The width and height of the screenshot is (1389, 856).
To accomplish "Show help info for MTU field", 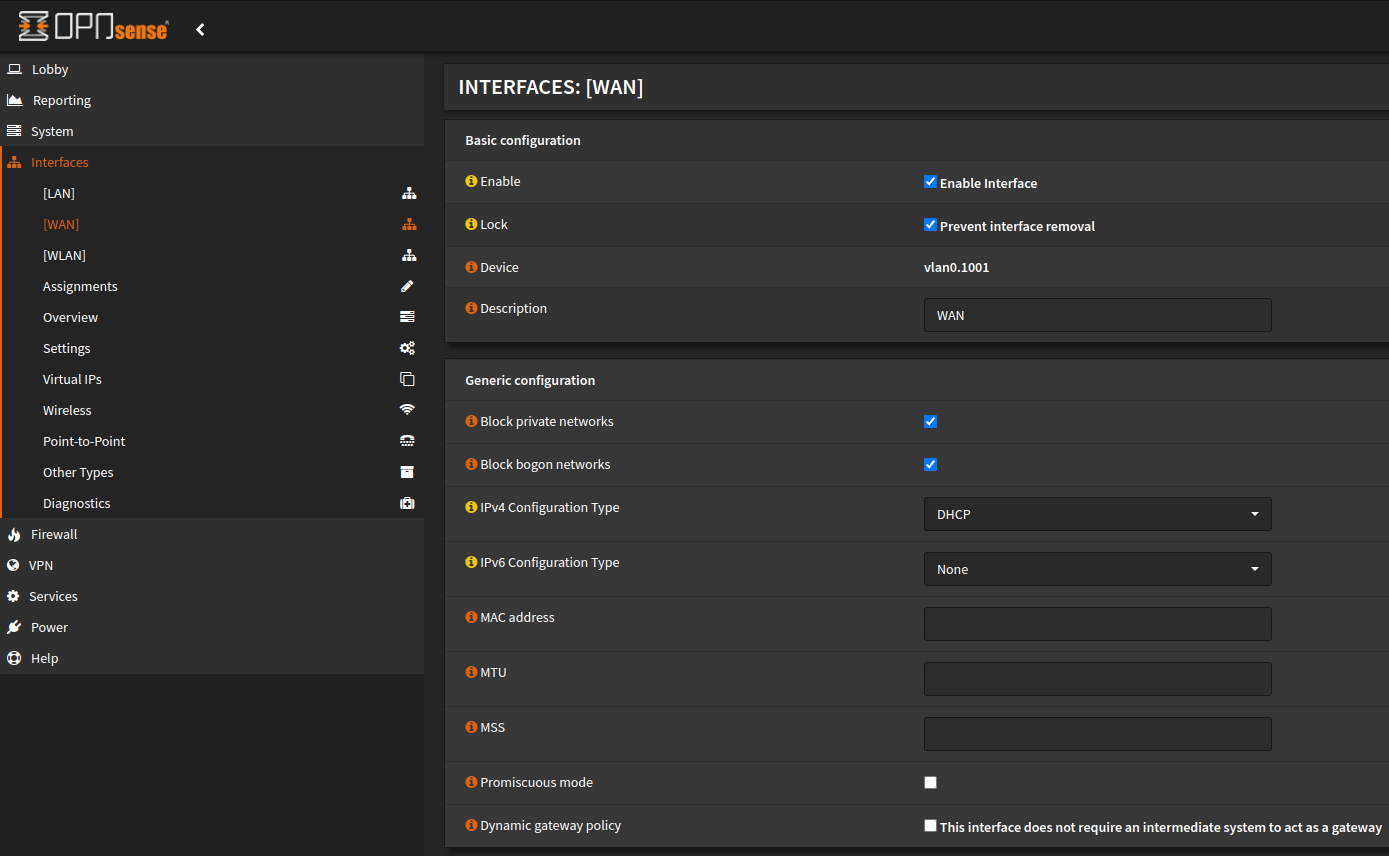I will [471, 672].
